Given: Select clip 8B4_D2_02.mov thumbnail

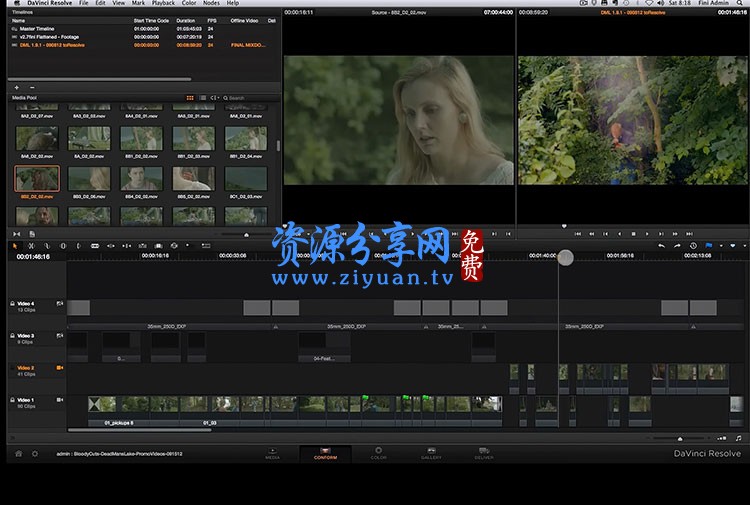Looking at the screenshot, I should [x=142, y=178].
